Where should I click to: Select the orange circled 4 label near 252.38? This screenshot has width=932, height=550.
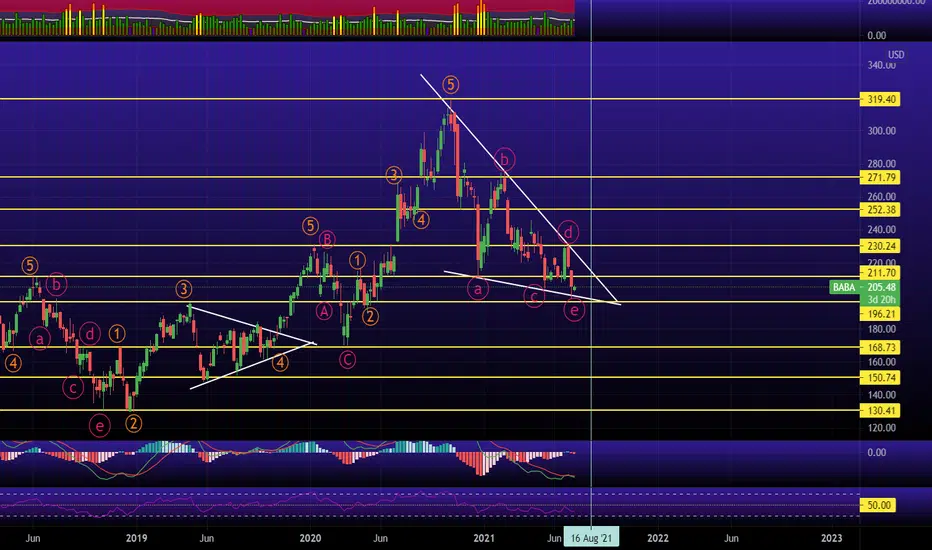[x=421, y=221]
